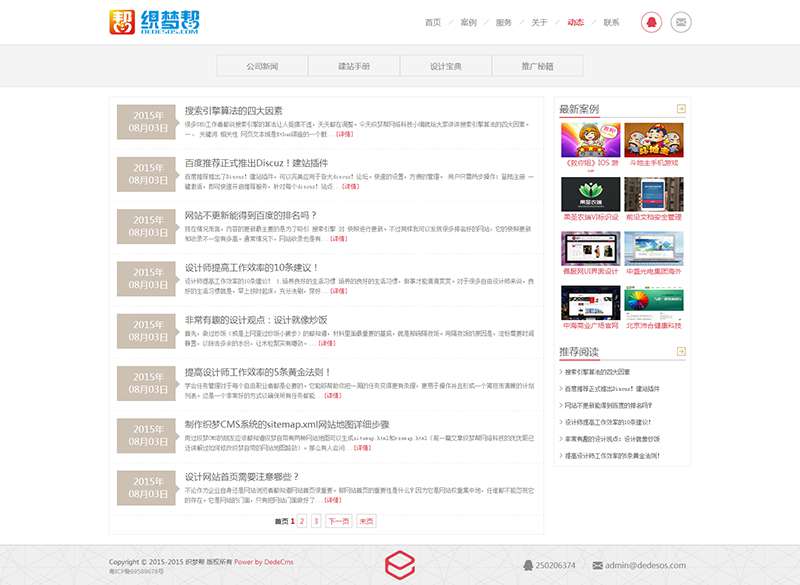Open sidebar link 非常有趣的设计观点：设计就像炒饭
Image resolution: width=800 pixels, height=585 pixels.
point(612,439)
